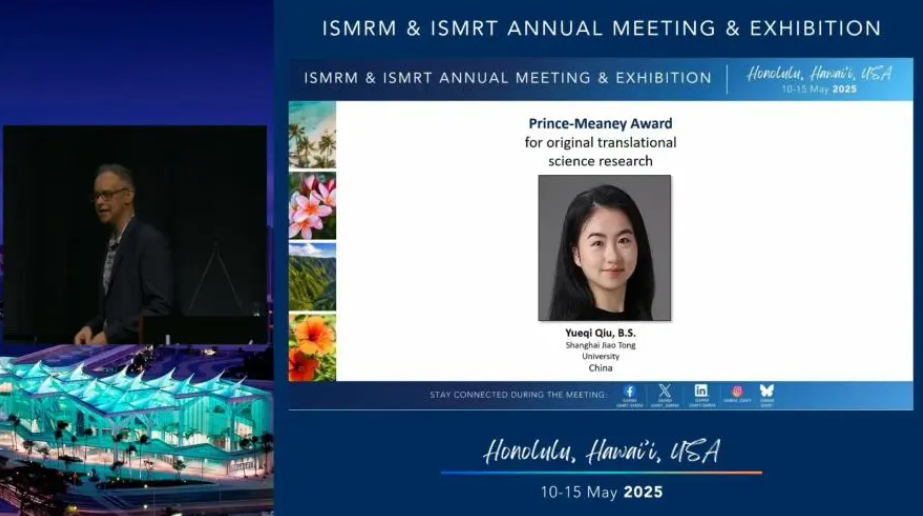
Task: Click the slide header meeting title
Action: tap(507, 78)
